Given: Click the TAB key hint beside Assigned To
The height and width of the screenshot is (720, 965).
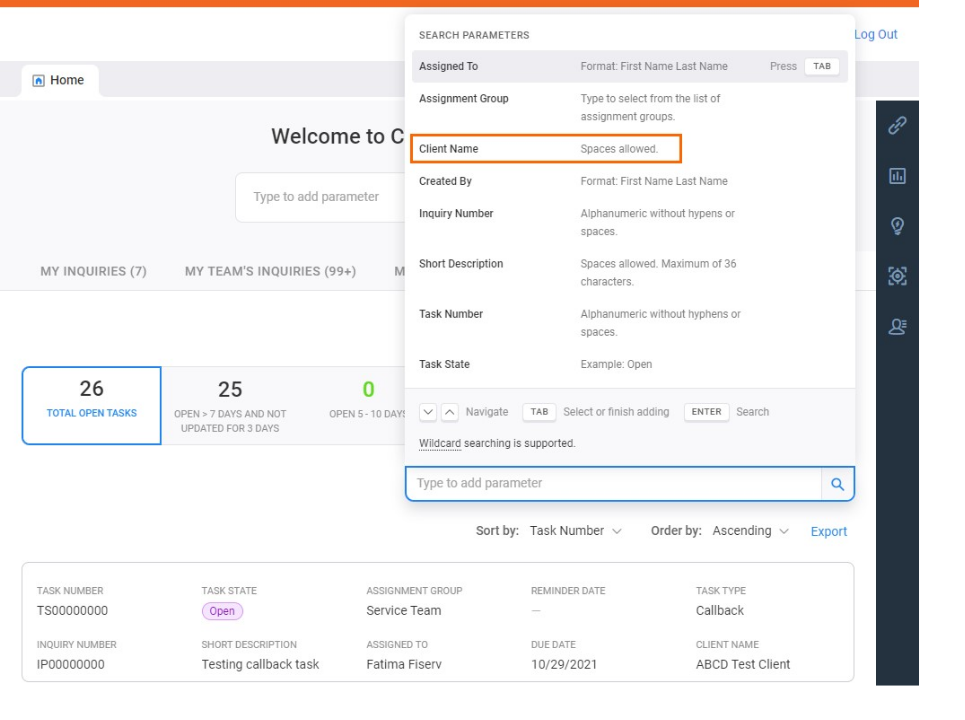Looking at the screenshot, I should pos(822,66).
